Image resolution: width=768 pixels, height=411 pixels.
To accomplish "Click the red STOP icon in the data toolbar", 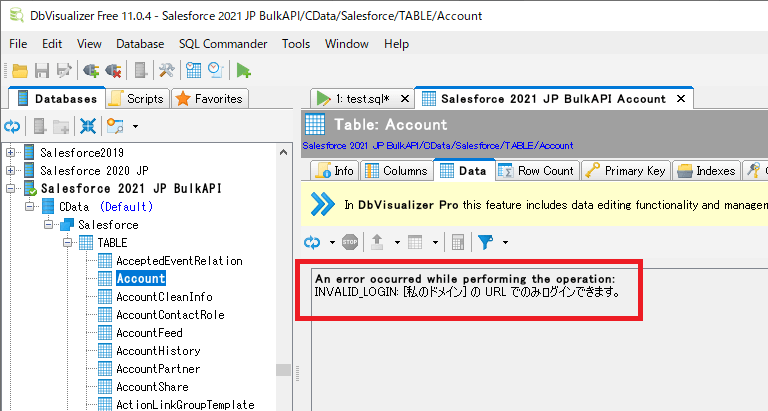I will click(350, 242).
